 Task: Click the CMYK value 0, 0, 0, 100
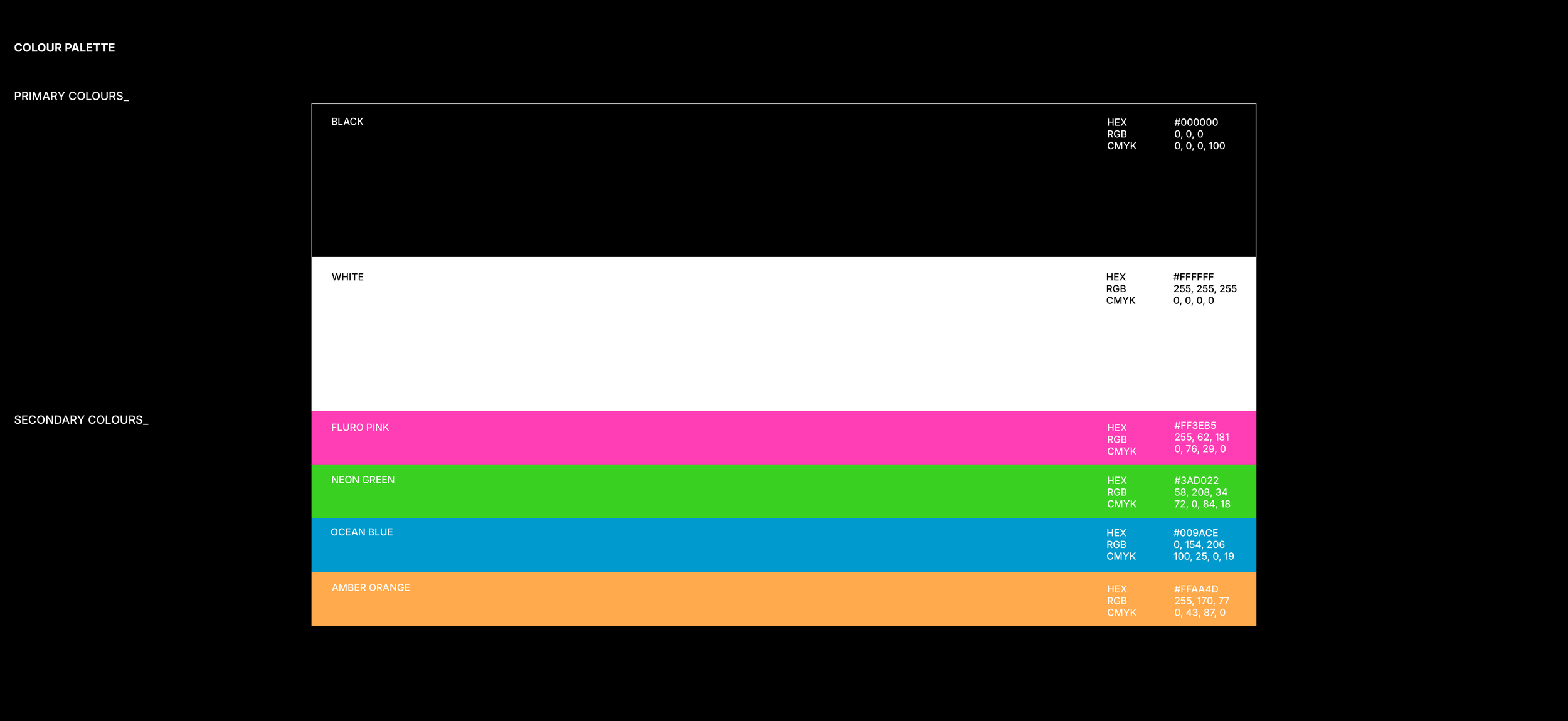point(1199,146)
